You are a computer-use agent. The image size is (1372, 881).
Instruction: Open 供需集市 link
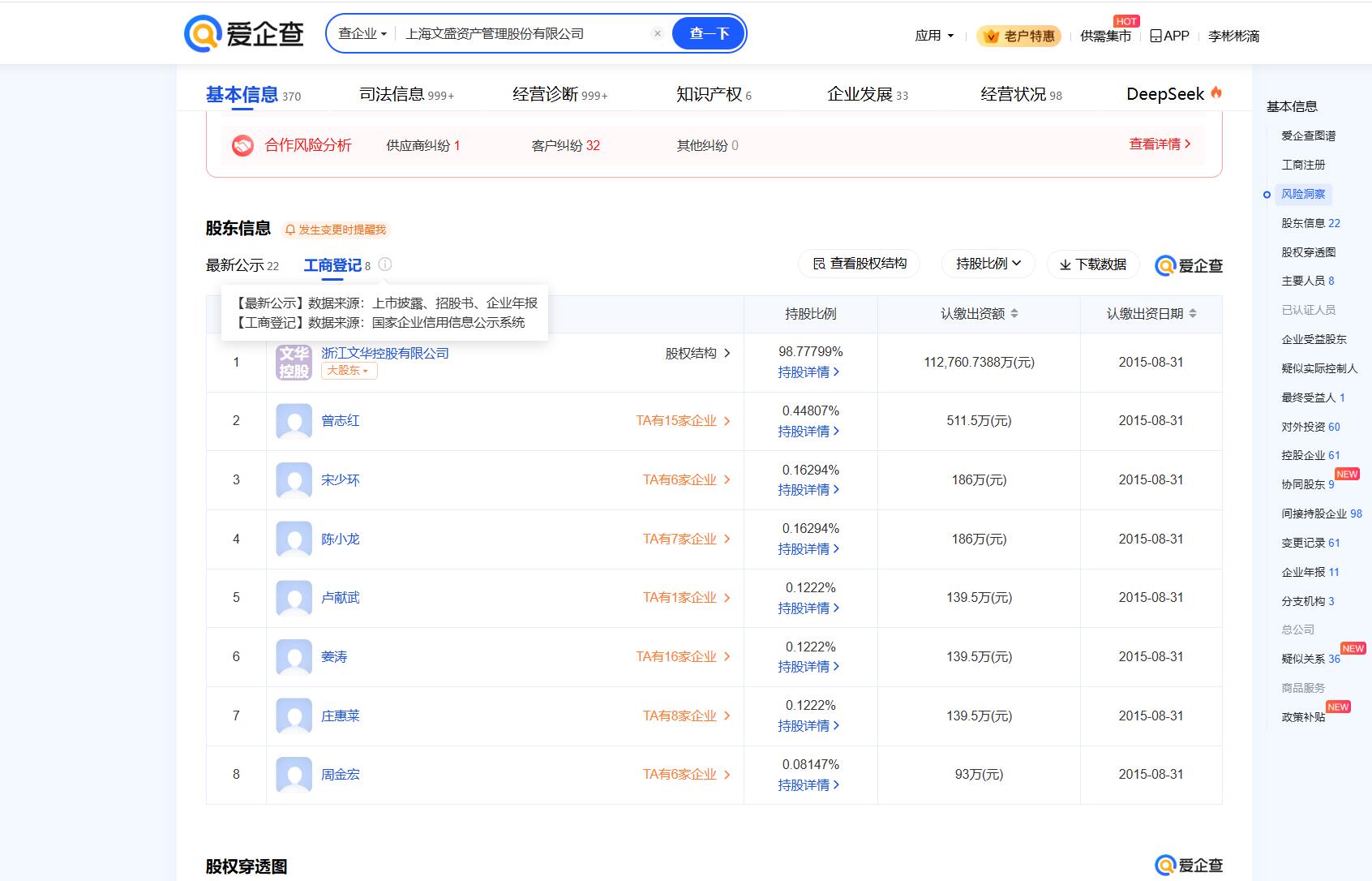(1105, 36)
